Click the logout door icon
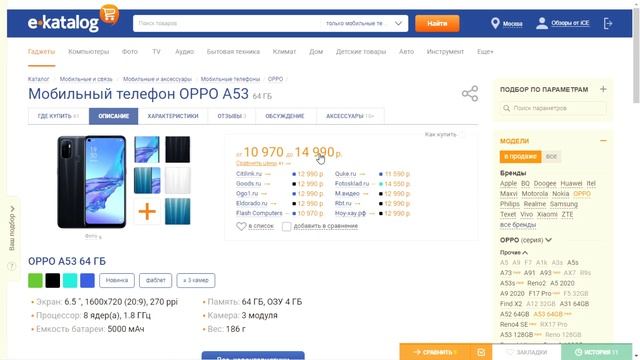640x360 pixels. point(608,23)
